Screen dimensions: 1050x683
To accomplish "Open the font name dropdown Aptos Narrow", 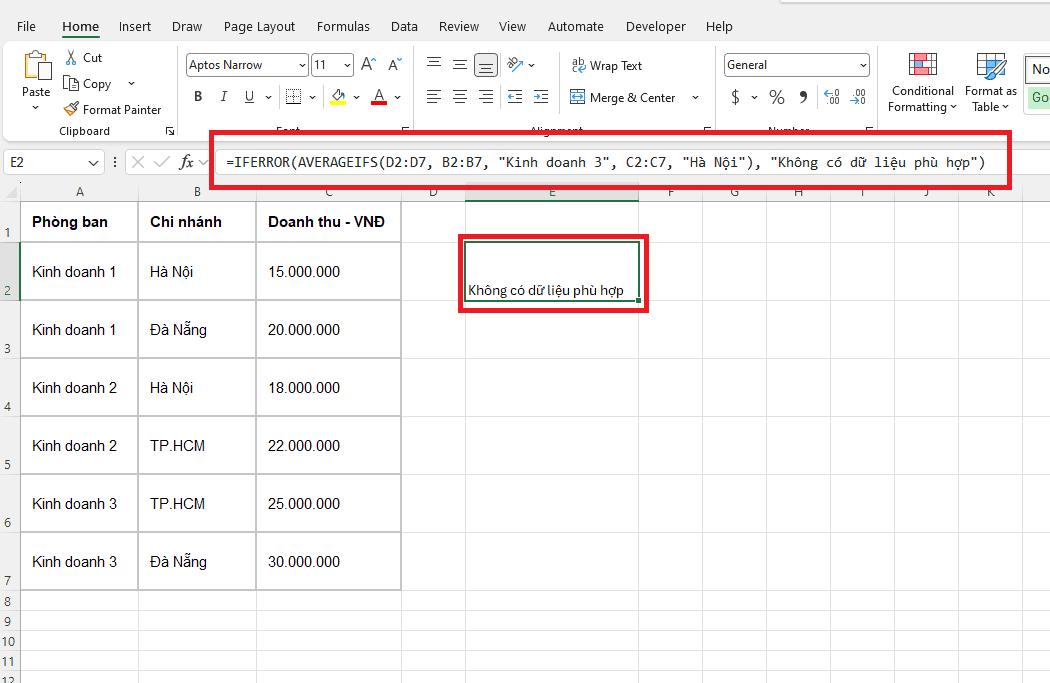I will (x=302, y=65).
